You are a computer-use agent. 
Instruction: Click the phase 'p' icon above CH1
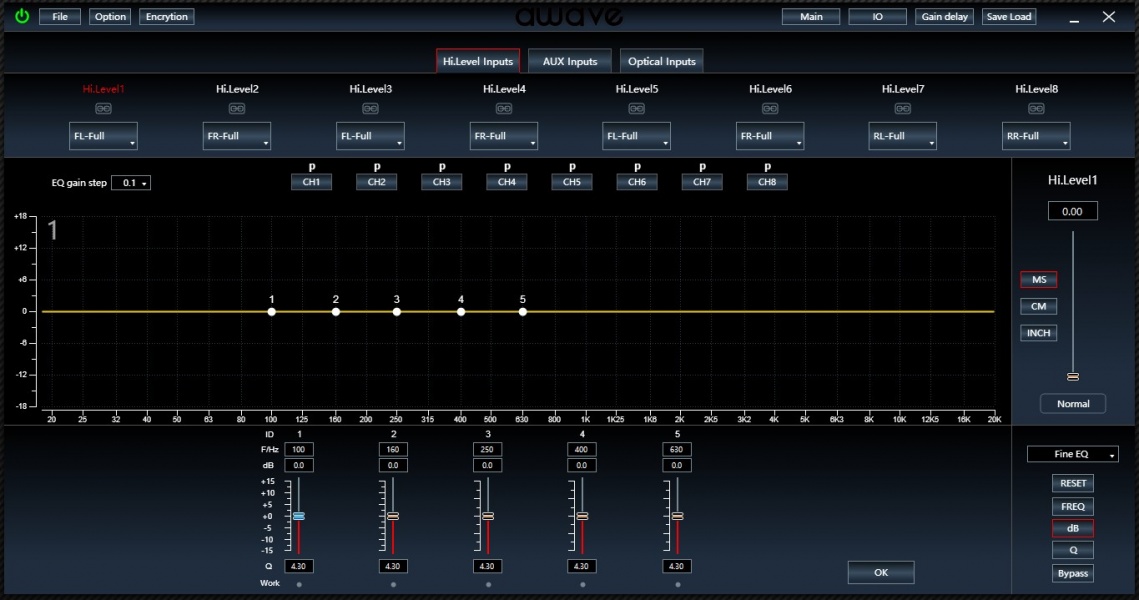(312, 167)
